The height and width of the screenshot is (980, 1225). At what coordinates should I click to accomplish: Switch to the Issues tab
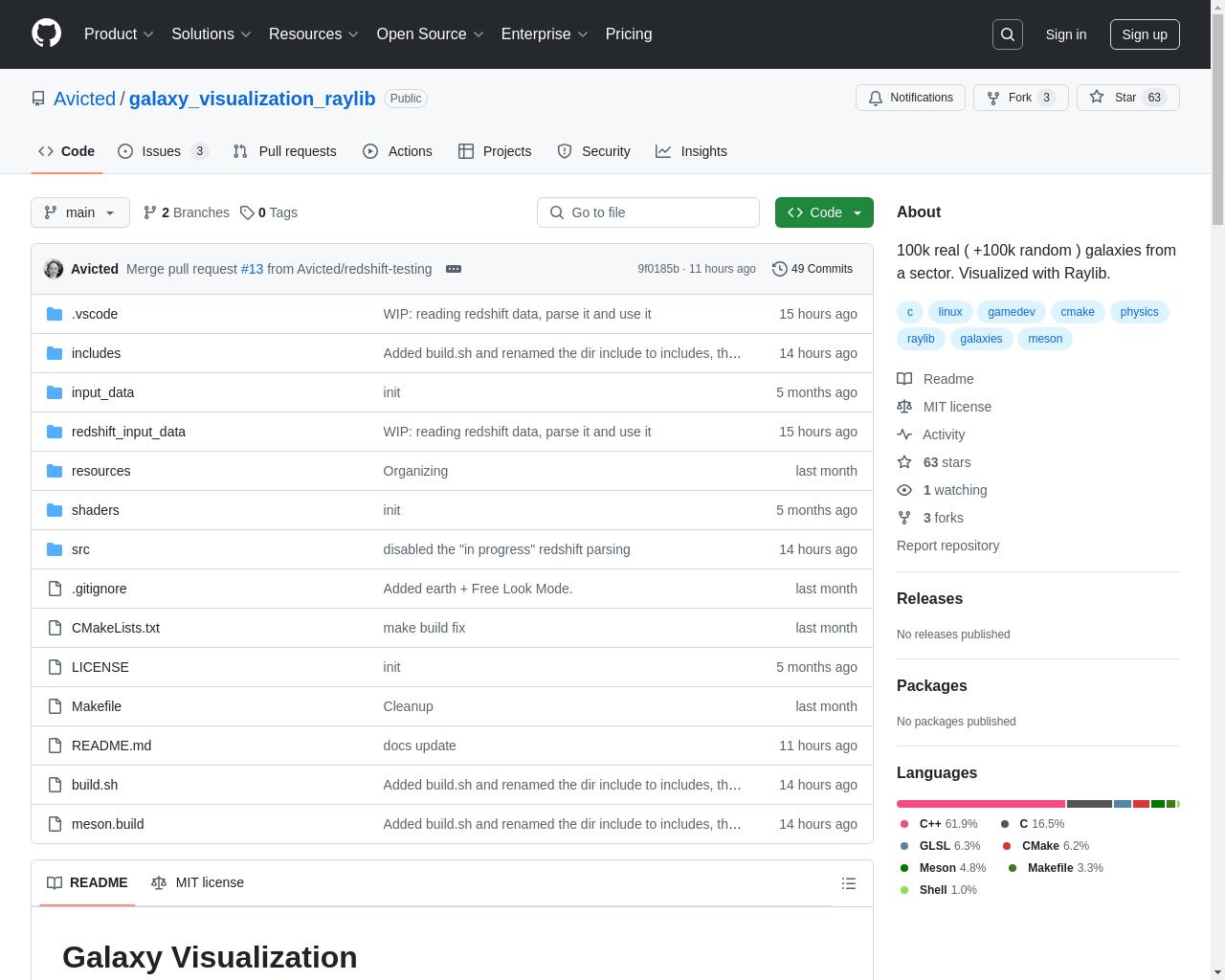[163, 151]
